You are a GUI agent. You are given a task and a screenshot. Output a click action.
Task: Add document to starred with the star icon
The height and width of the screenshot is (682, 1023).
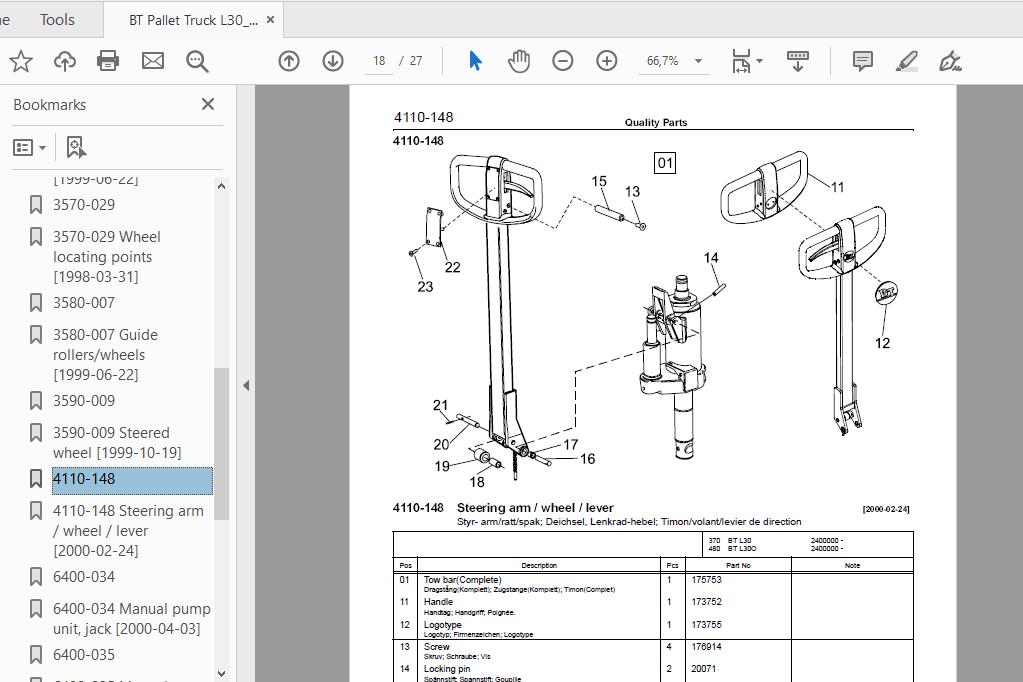(x=21, y=61)
